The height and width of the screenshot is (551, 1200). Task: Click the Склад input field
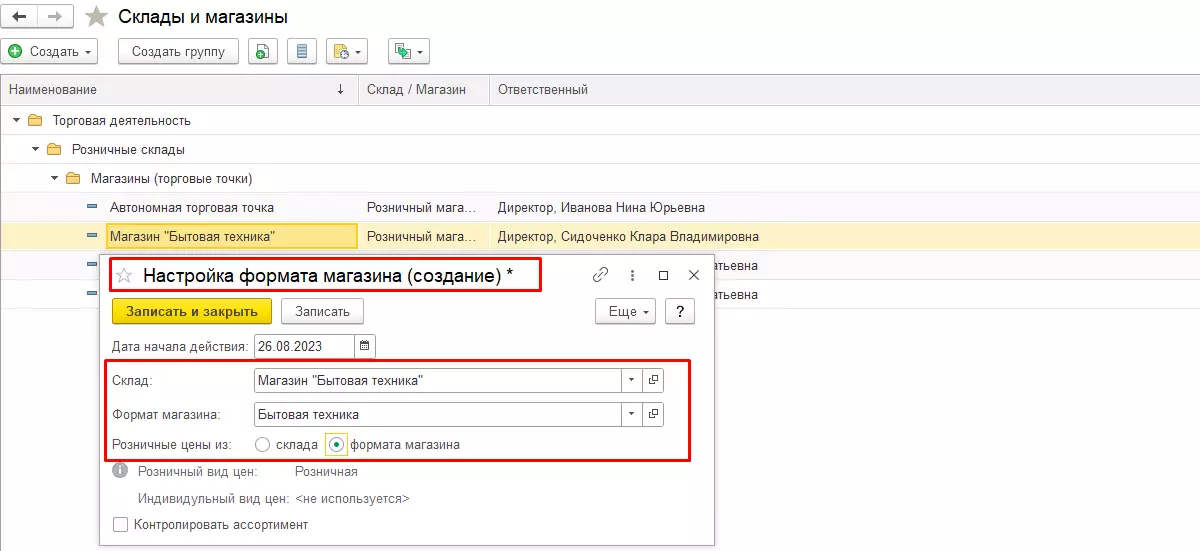point(437,381)
